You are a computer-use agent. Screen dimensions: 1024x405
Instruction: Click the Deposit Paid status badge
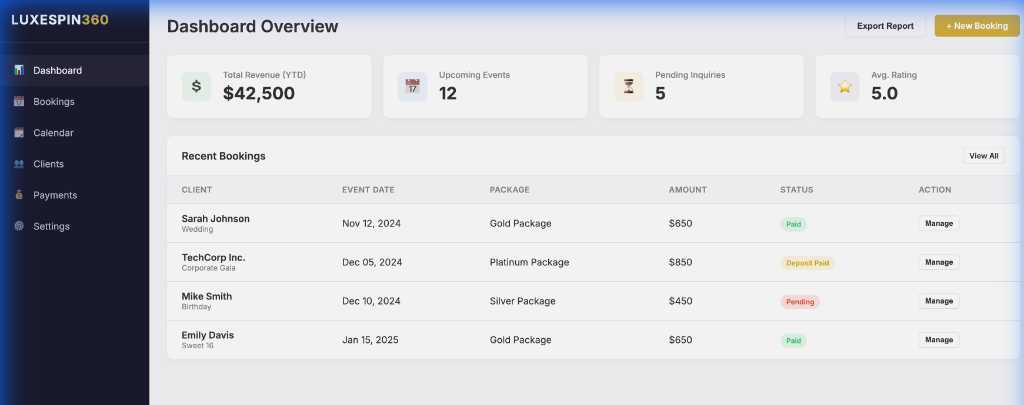(807, 263)
